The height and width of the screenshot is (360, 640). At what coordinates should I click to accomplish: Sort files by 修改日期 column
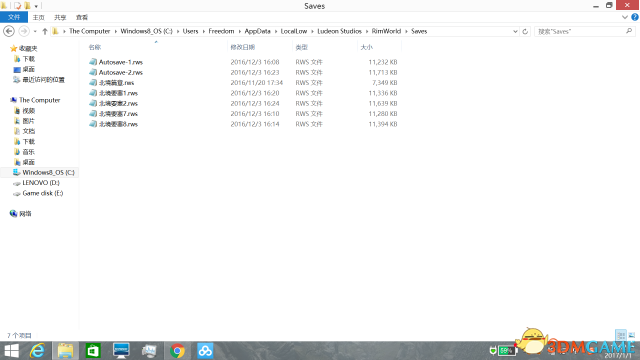pyautogui.click(x=243, y=47)
